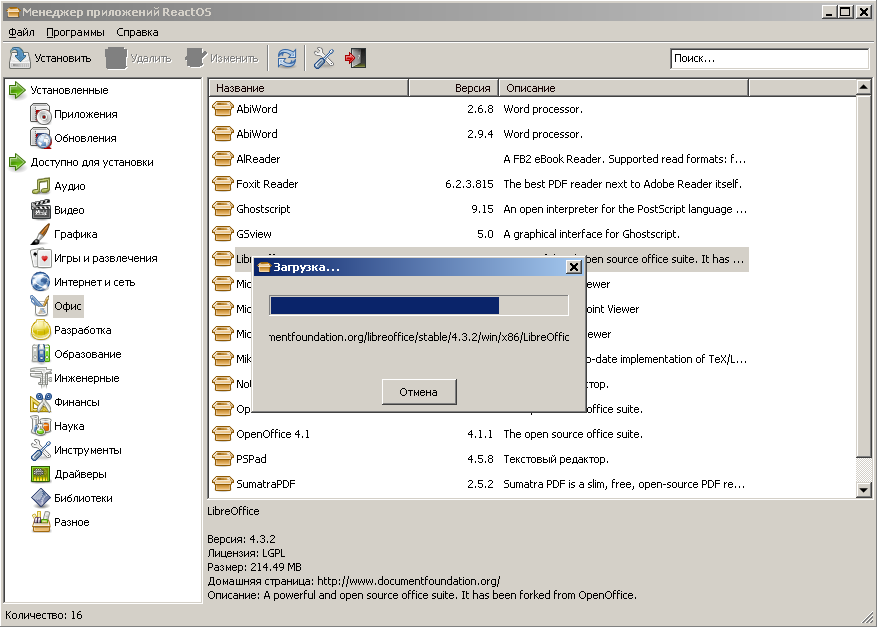Click the Установить install toolbar button
Image resolution: width=877 pixels, height=627 pixels.
pos(51,58)
